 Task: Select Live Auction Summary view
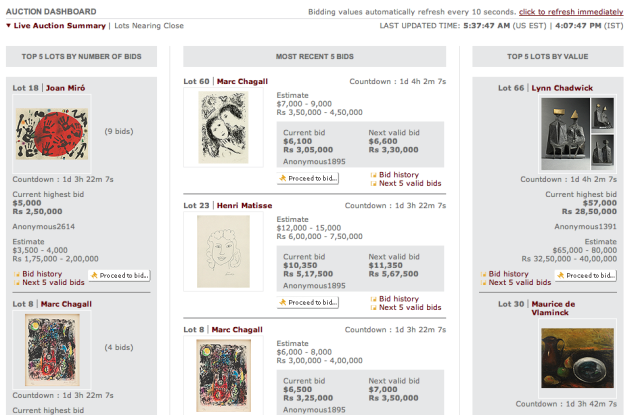pos(60,24)
